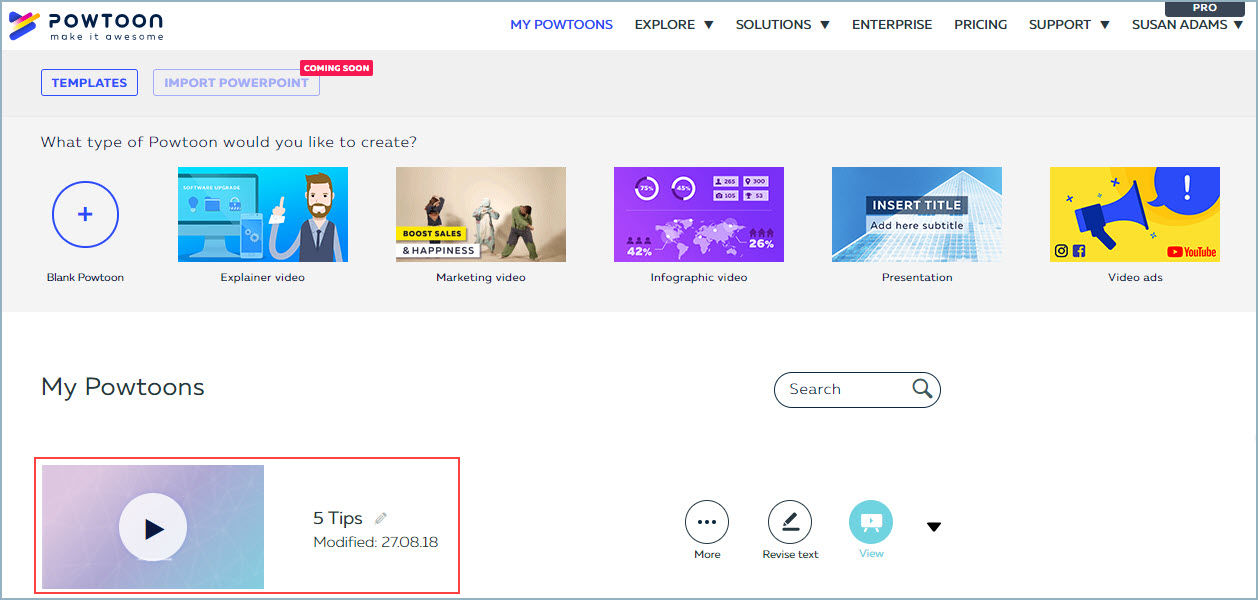Select the Presentation template thumbnail
The image size is (1258, 600).
click(x=917, y=214)
